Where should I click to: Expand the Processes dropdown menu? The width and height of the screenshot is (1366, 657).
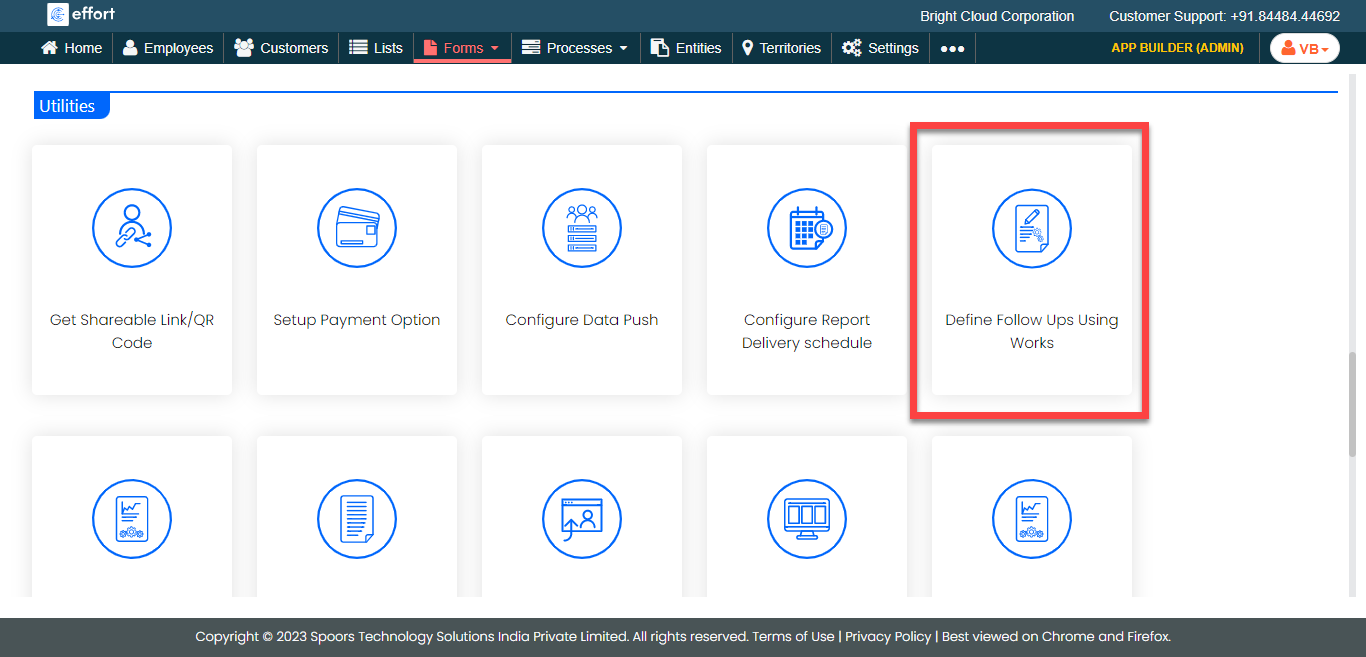(x=576, y=48)
